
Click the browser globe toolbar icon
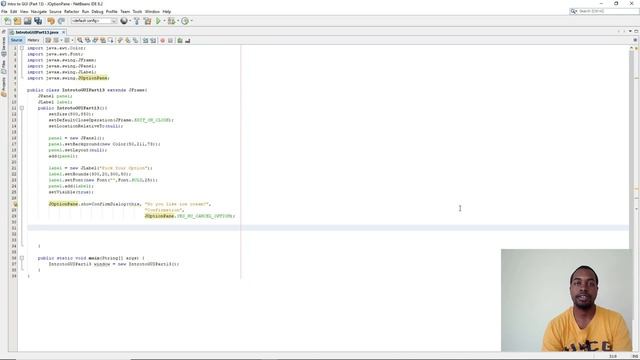tap(124, 21)
